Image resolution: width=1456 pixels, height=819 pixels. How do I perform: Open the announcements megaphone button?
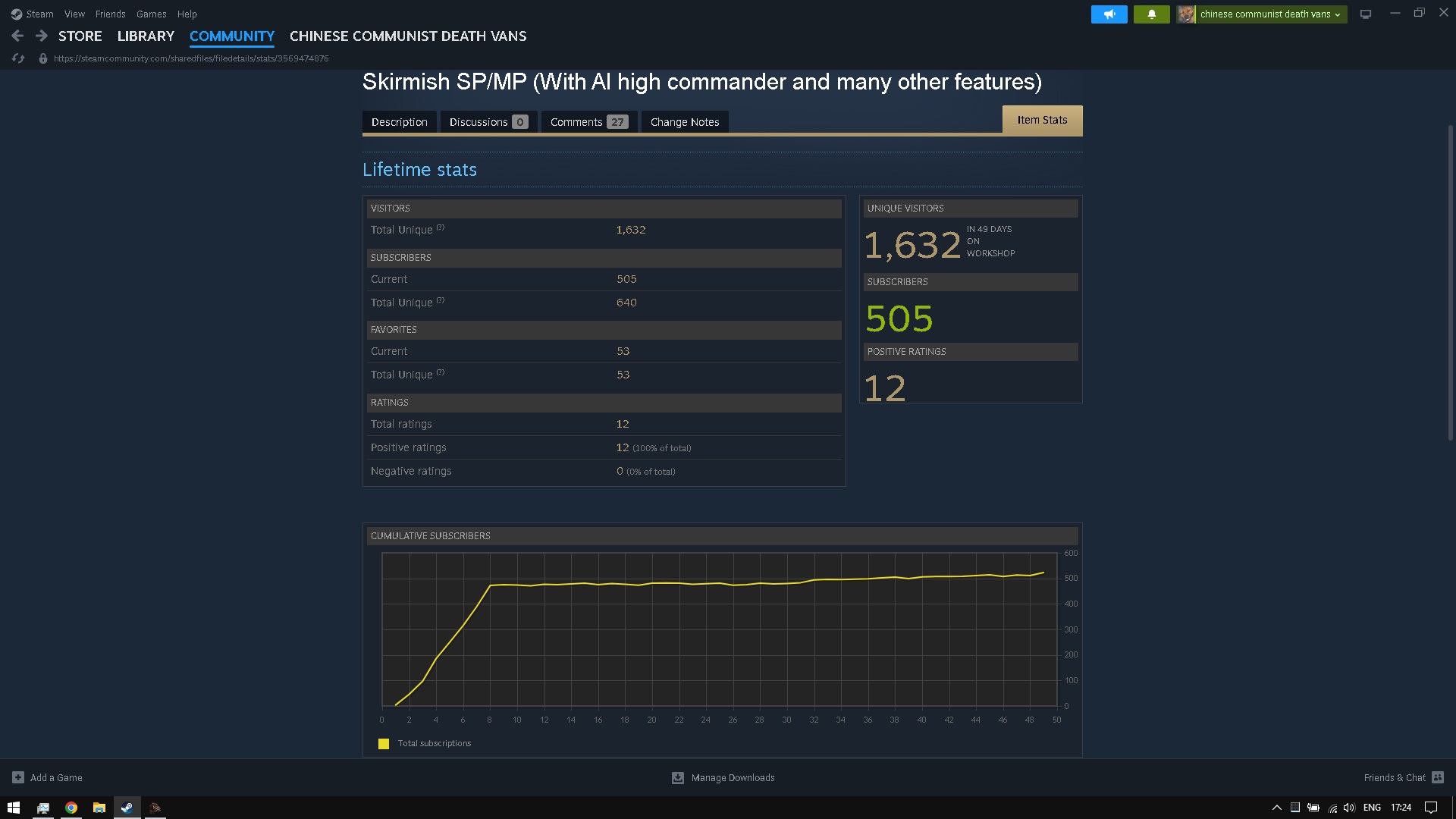point(1109,14)
